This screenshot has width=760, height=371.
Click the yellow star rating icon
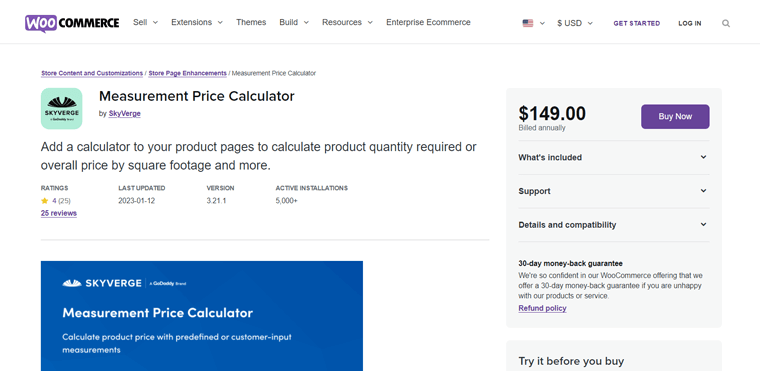click(45, 201)
